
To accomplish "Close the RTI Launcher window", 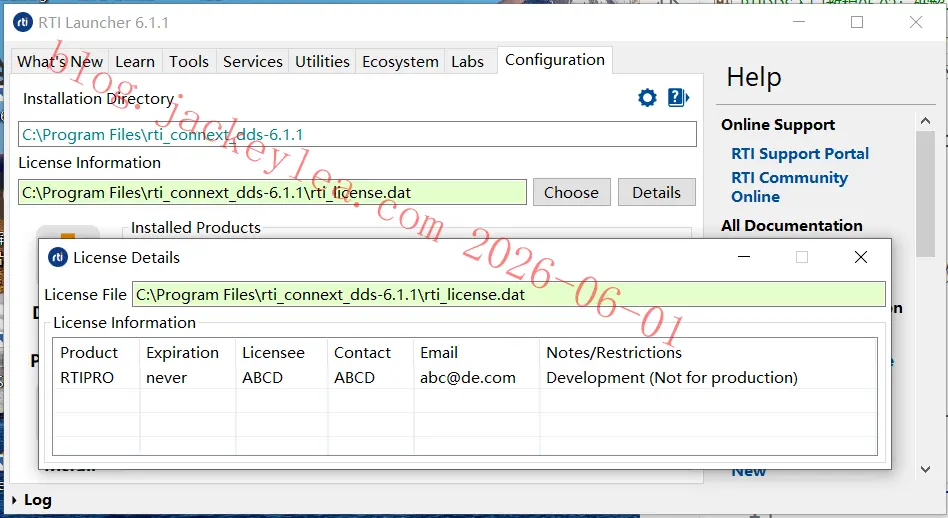I will click(915, 22).
